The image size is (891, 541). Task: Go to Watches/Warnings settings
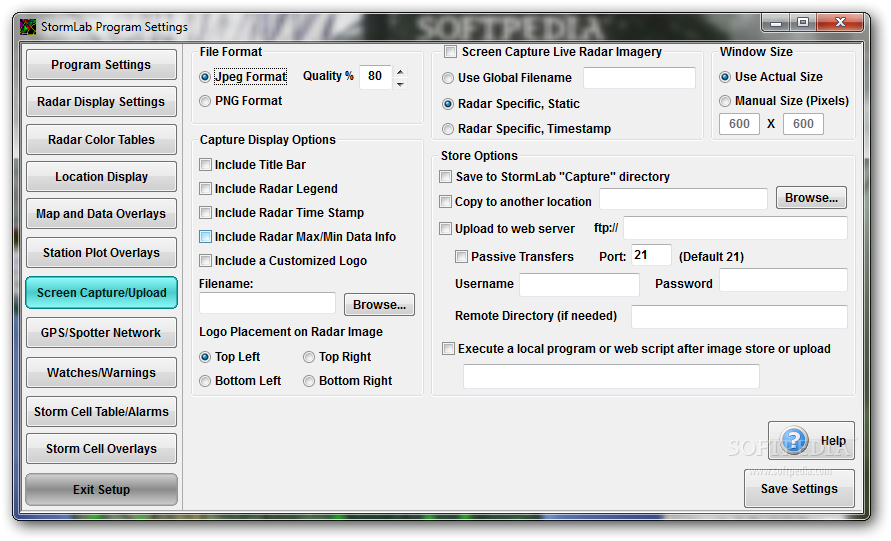(101, 373)
